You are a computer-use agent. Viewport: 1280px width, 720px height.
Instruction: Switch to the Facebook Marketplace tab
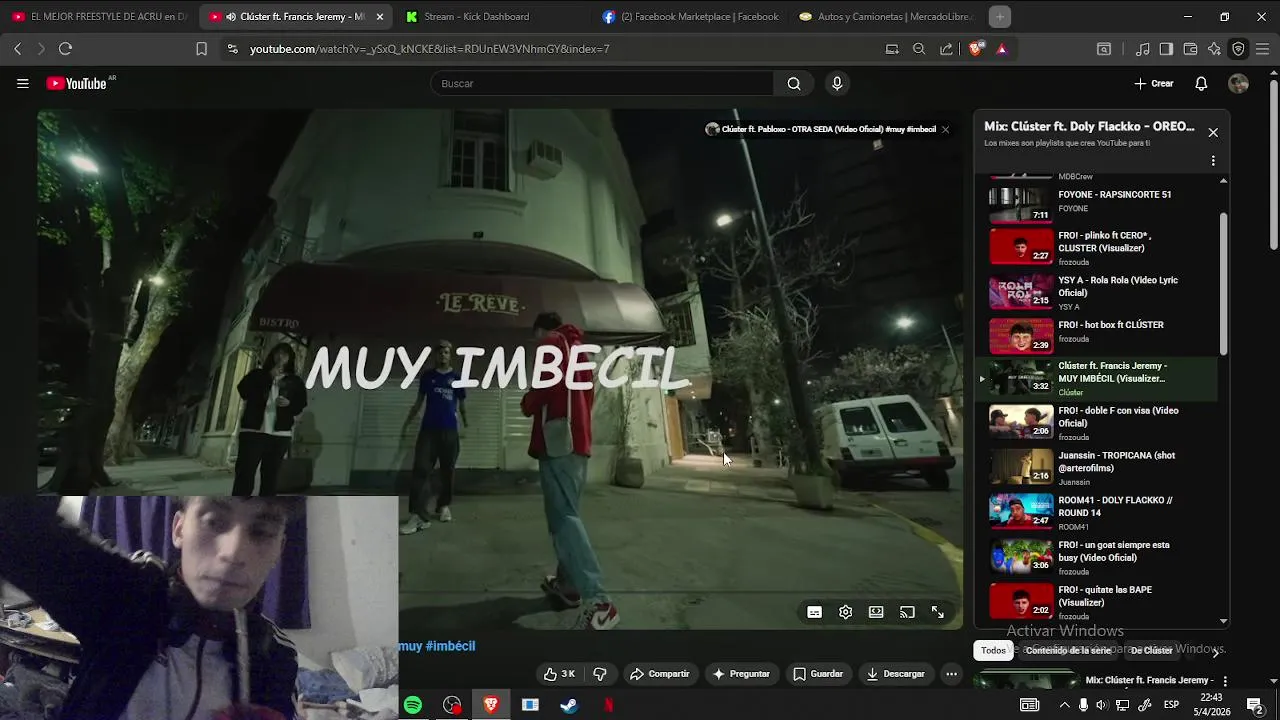pos(690,16)
